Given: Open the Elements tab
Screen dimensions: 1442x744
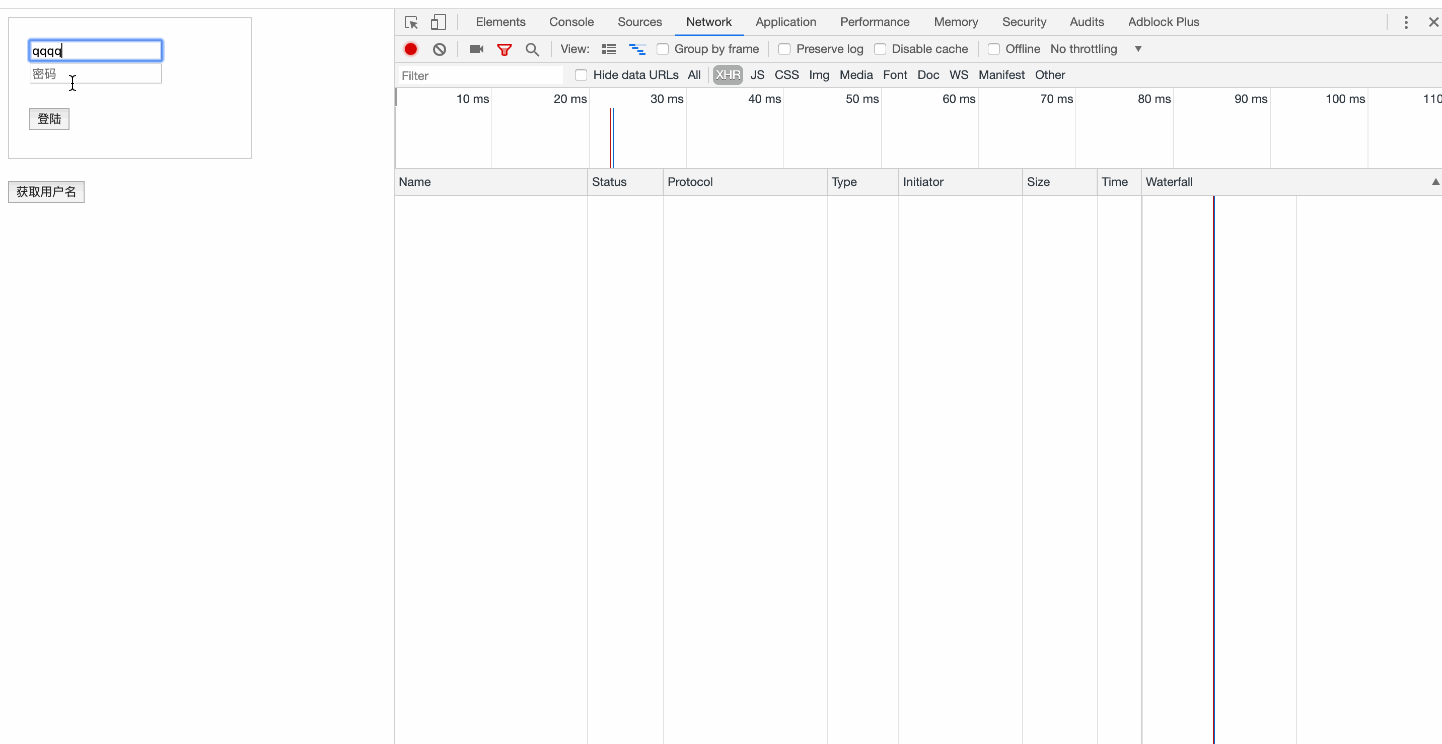Looking at the screenshot, I should click(x=501, y=22).
